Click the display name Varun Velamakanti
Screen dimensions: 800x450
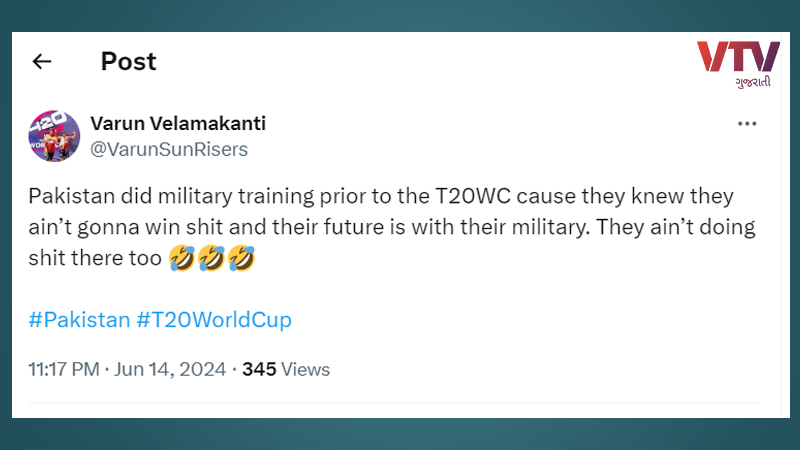178,123
